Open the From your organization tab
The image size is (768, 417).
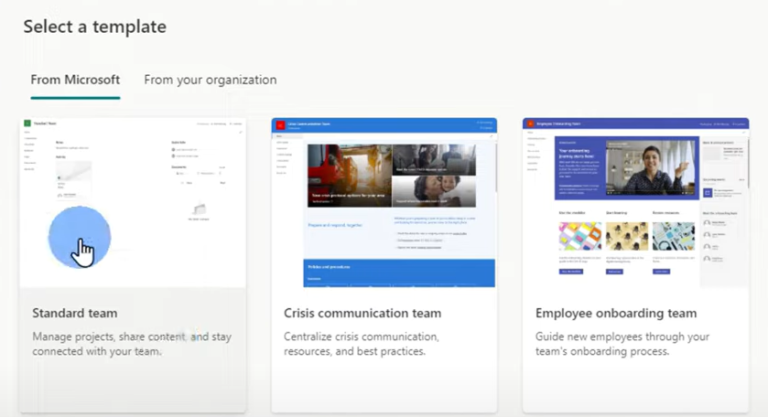click(210, 80)
